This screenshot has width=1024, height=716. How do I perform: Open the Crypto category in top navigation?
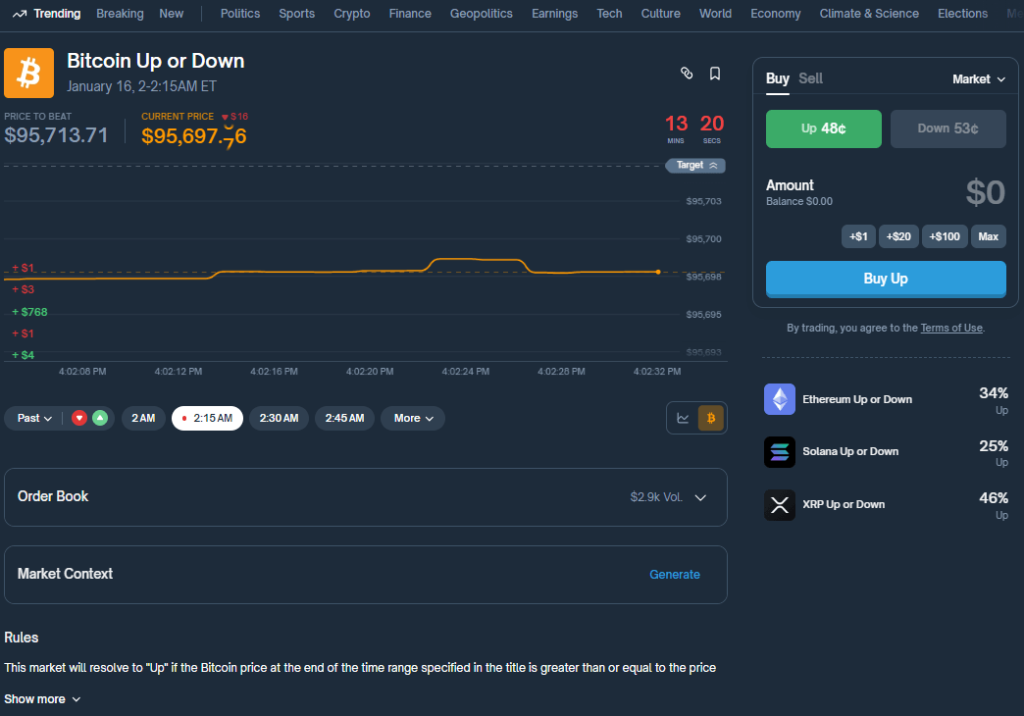351,14
